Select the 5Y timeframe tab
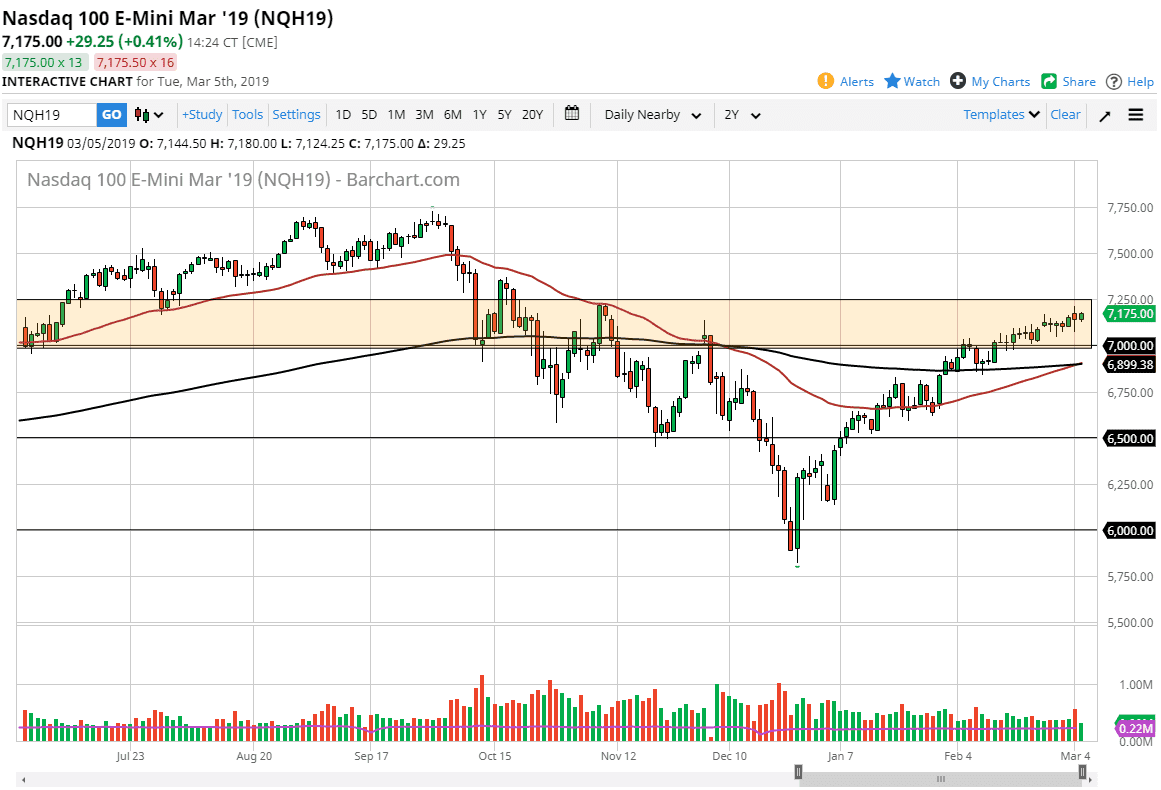The height and width of the screenshot is (790, 1161). click(504, 114)
